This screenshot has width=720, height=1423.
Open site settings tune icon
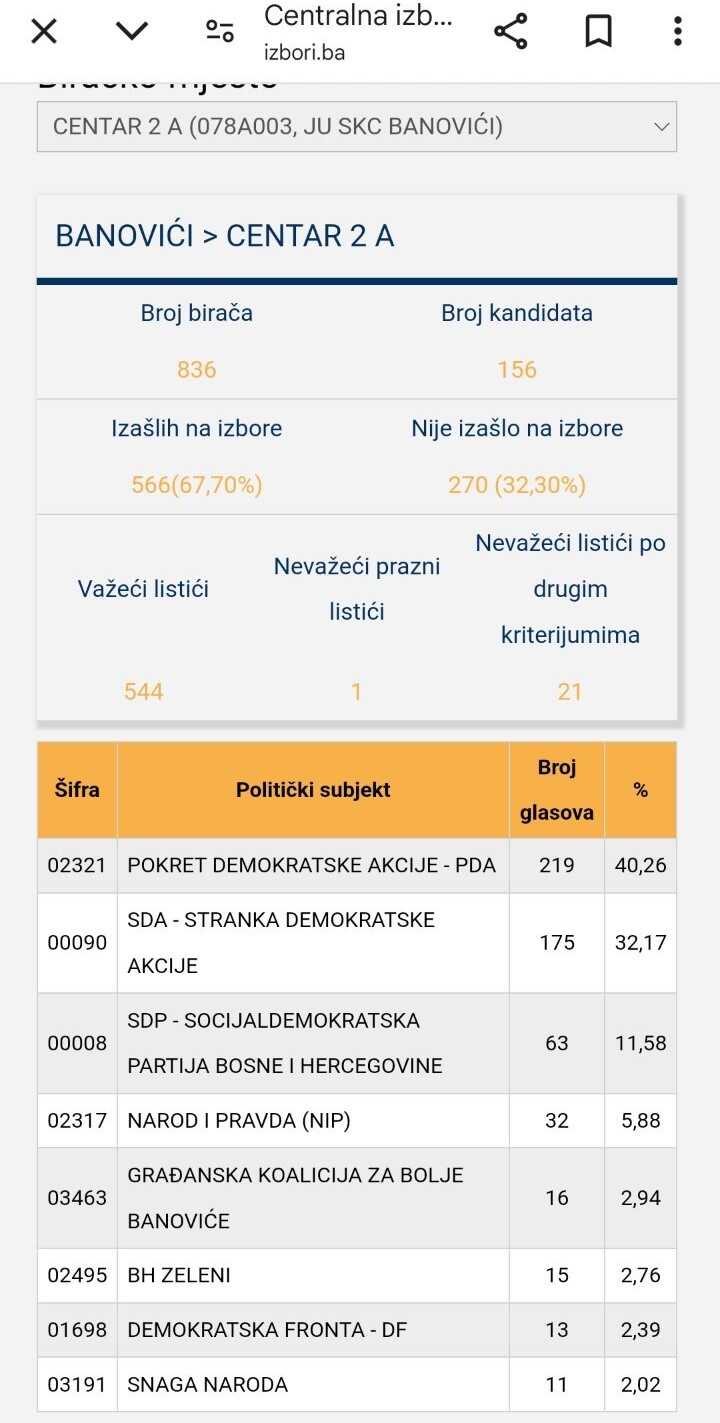(220, 32)
